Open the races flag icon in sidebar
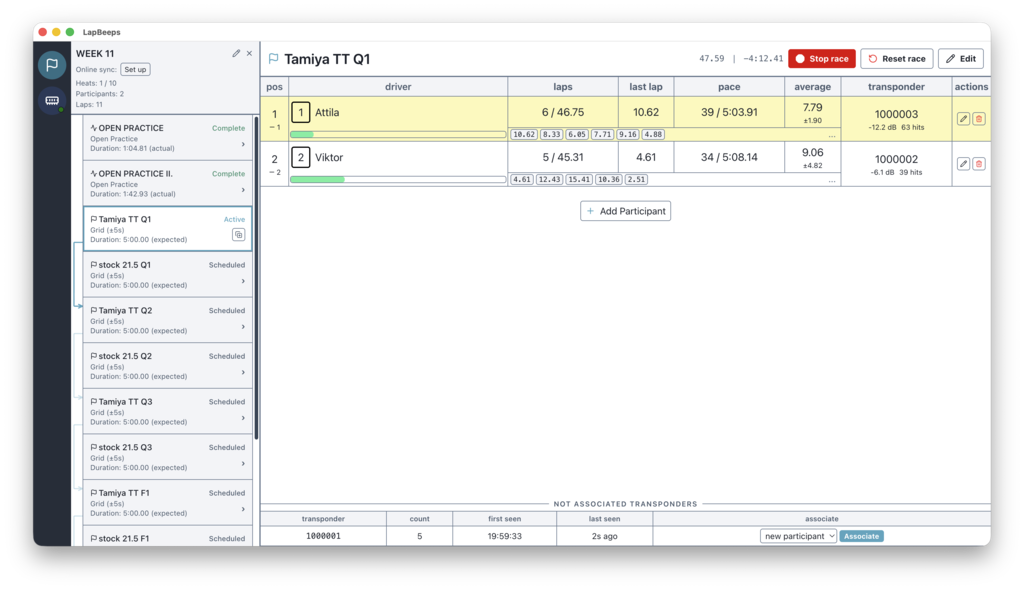 click(52, 65)
